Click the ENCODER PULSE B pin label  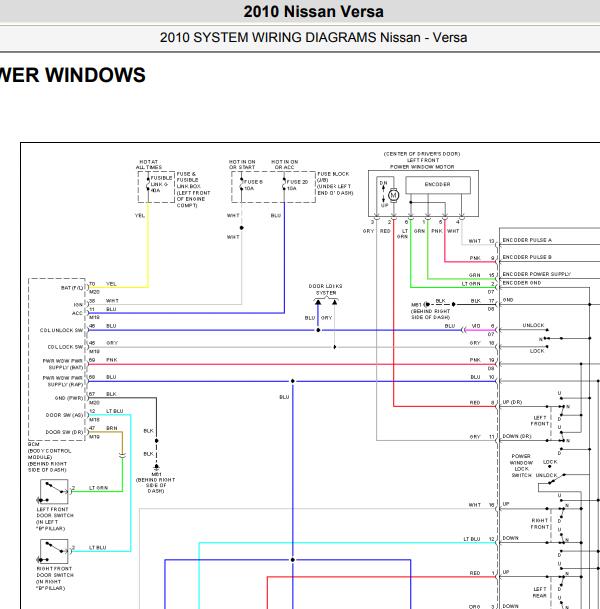click(x=527, y=257)
